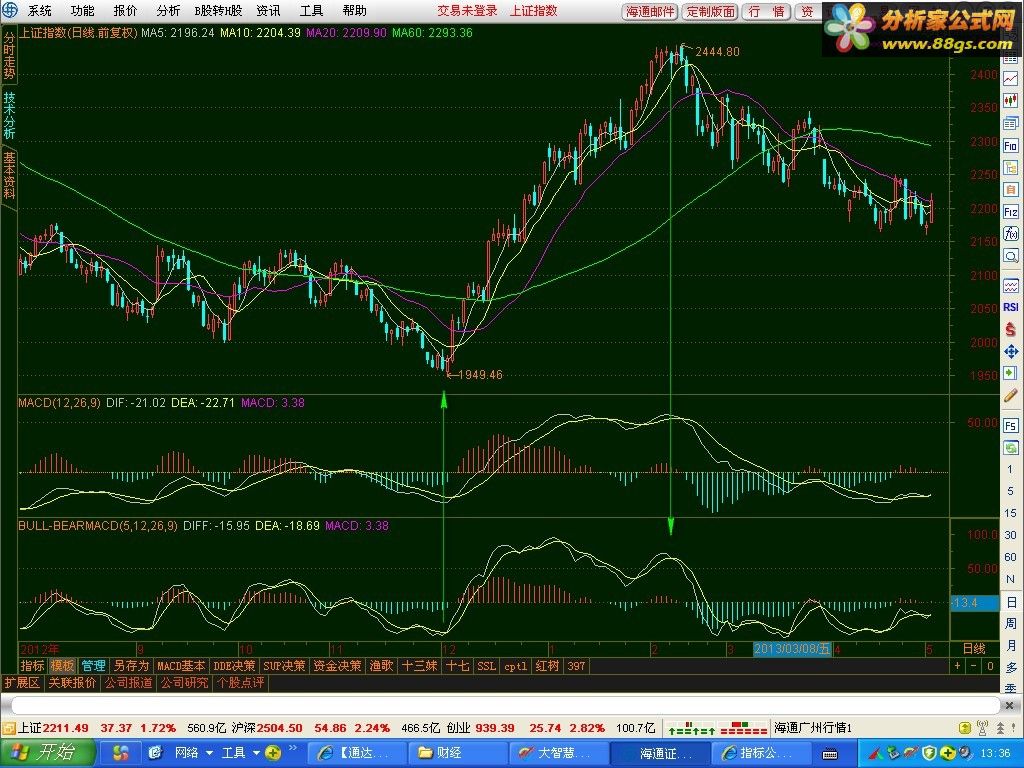Image resolution: width=1024 pixels, height=768 pixels.
Task: Select the 日 daily period
Action: [1011, 602]
